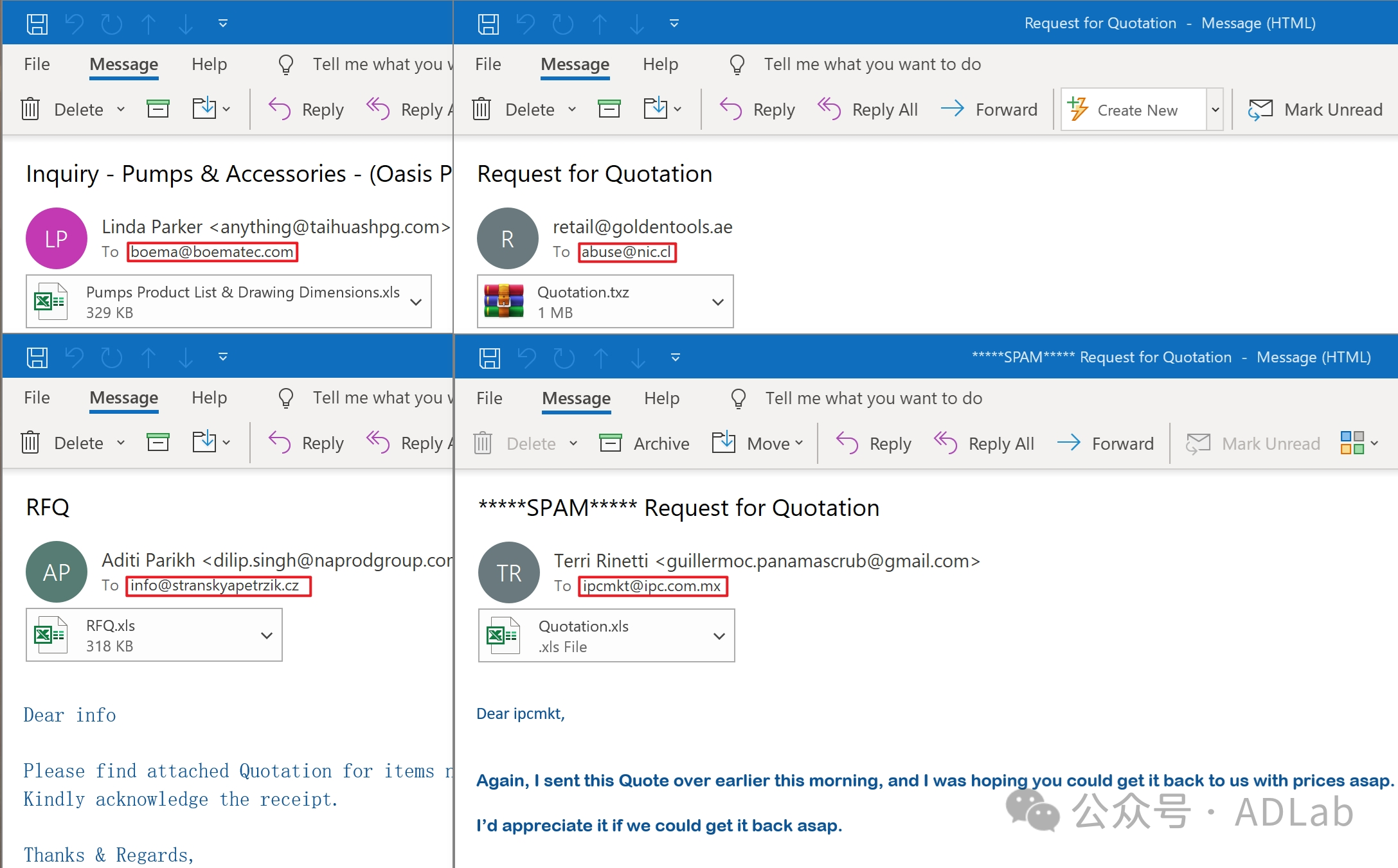Click Mark Unread envelope in top-right window

click(1260, 109)
